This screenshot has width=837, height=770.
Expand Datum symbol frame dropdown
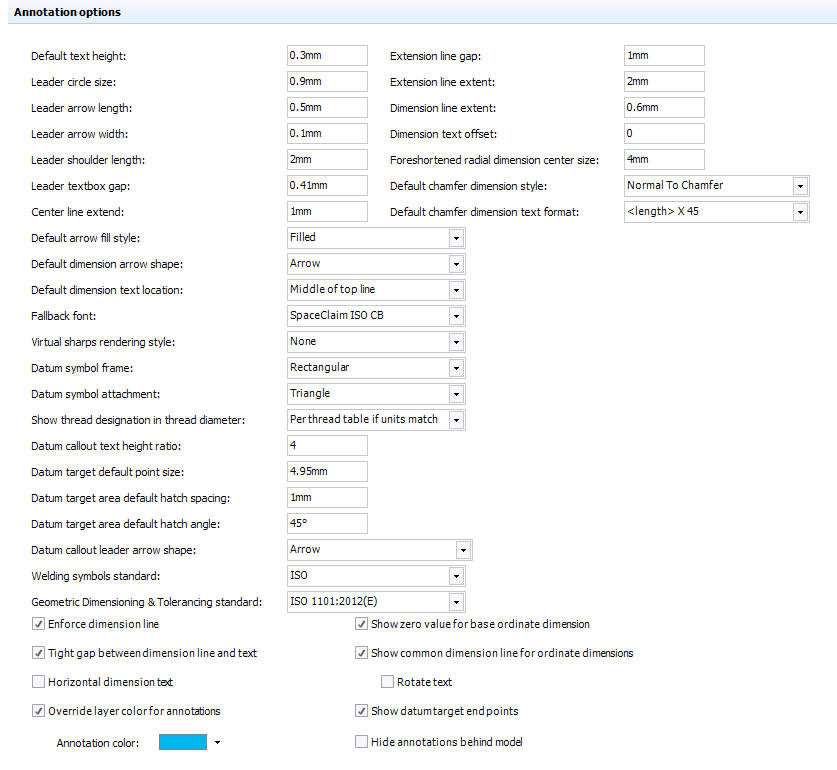tap(456, 368)
